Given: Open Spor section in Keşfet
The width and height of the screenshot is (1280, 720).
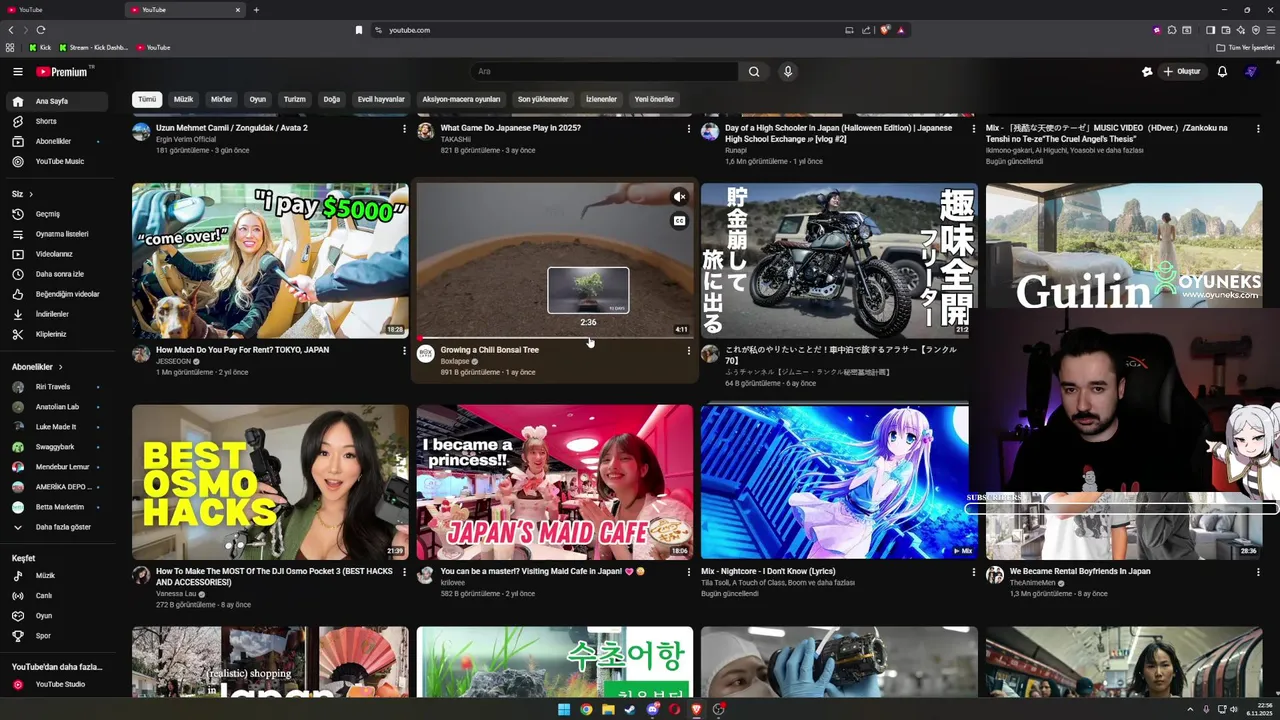Looking at the screenshot, I should click(57, 636).
